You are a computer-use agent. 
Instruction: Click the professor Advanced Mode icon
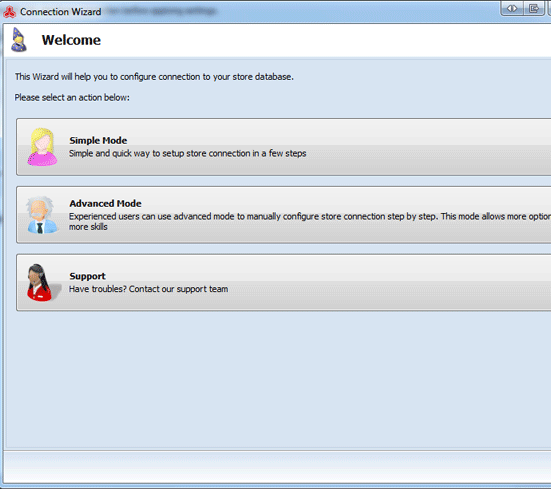[x=41, y=215]
